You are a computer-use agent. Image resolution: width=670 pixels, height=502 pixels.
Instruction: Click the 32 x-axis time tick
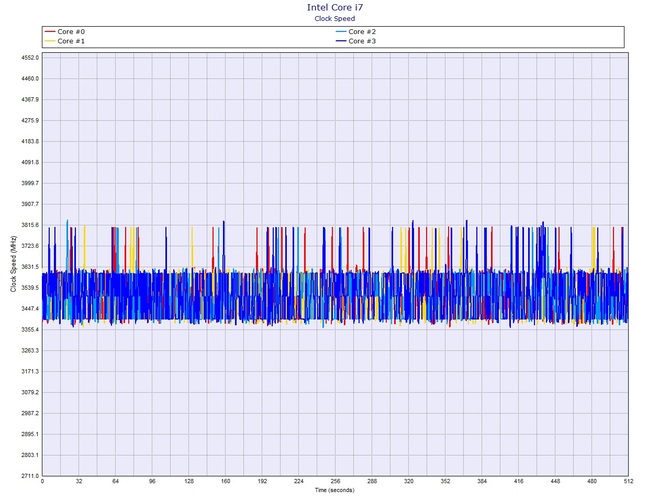[79, 481]
